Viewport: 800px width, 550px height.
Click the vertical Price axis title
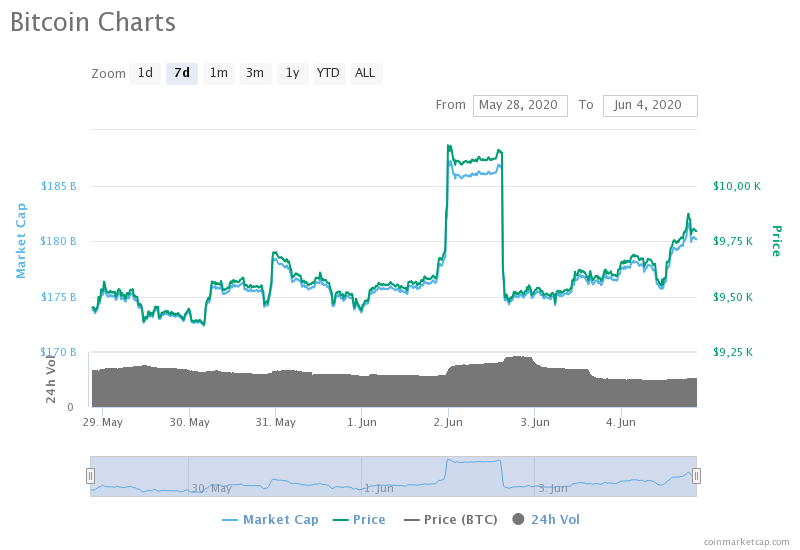tap(776, 241)
